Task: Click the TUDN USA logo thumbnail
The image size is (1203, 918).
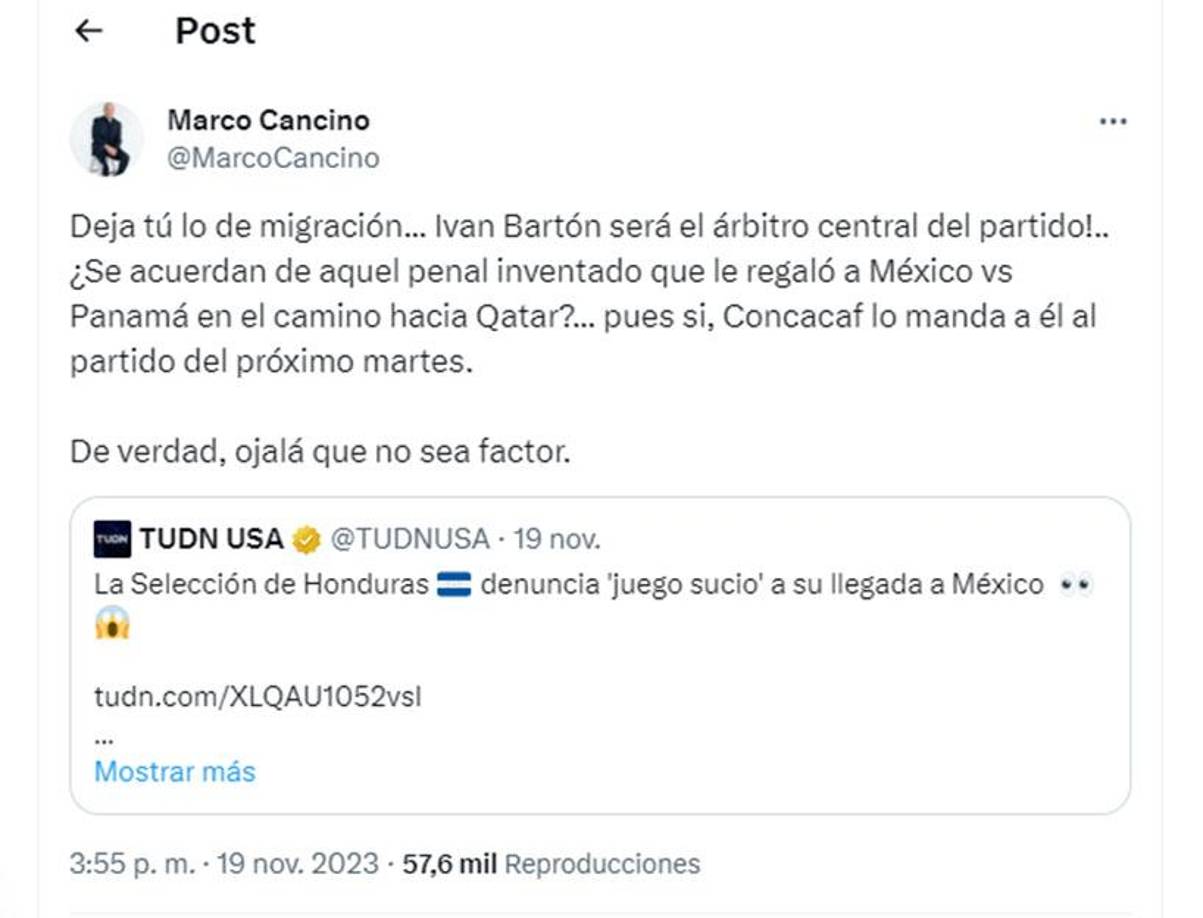Action: click(x=113, y=538)
